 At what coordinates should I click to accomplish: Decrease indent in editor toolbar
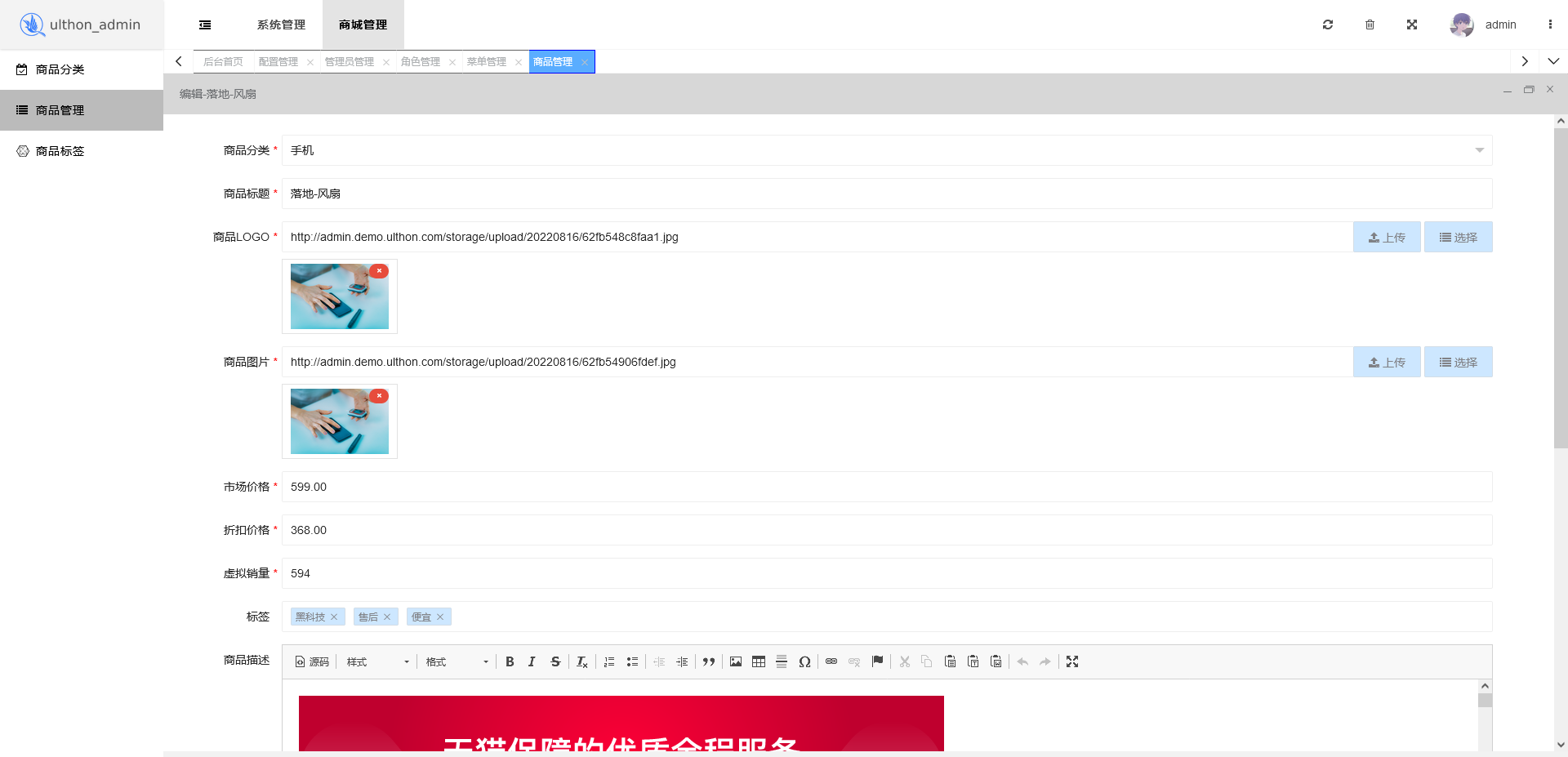pos(659,661)
